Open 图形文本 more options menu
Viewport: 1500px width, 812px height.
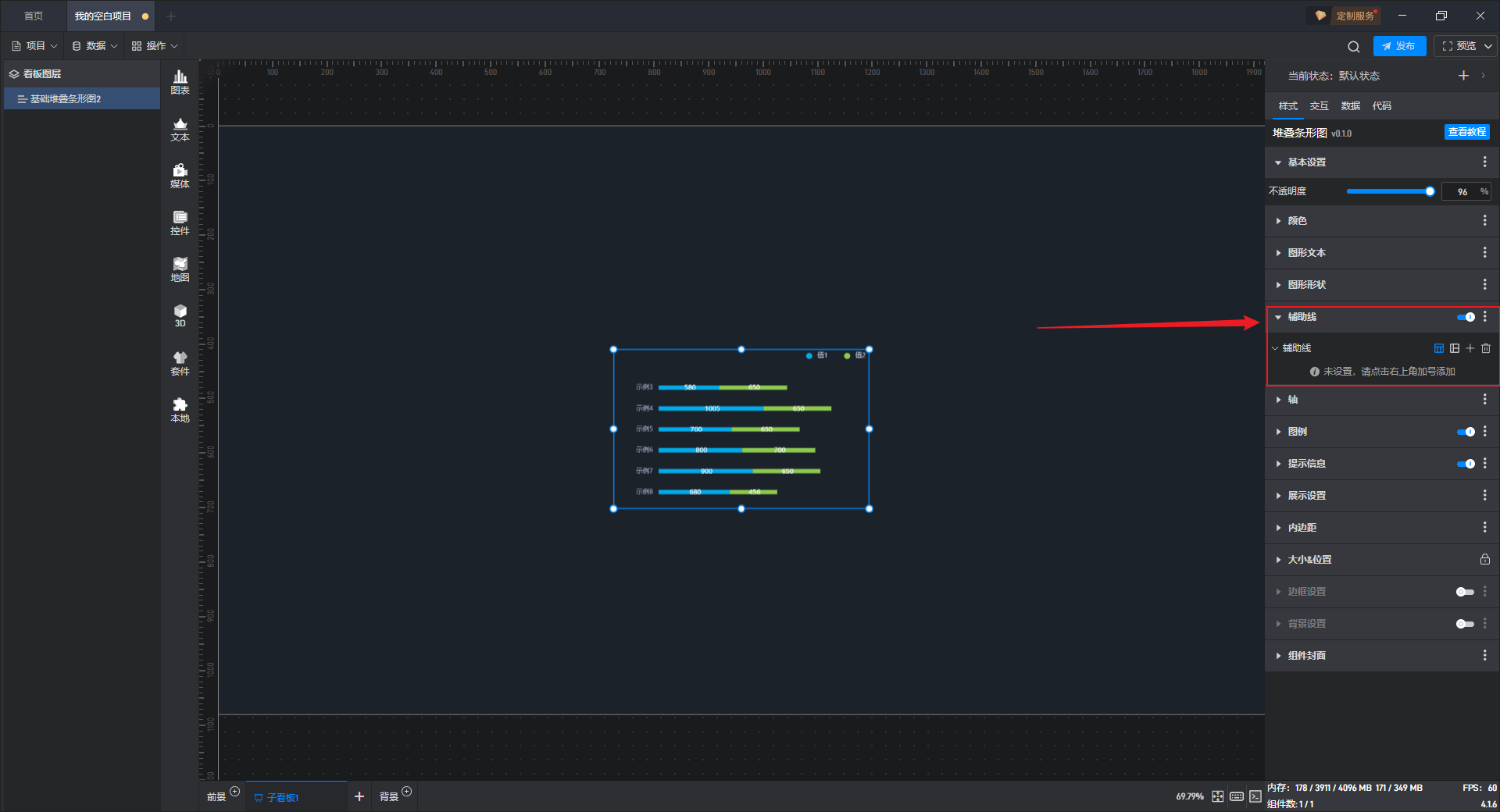click(1485, 253)
